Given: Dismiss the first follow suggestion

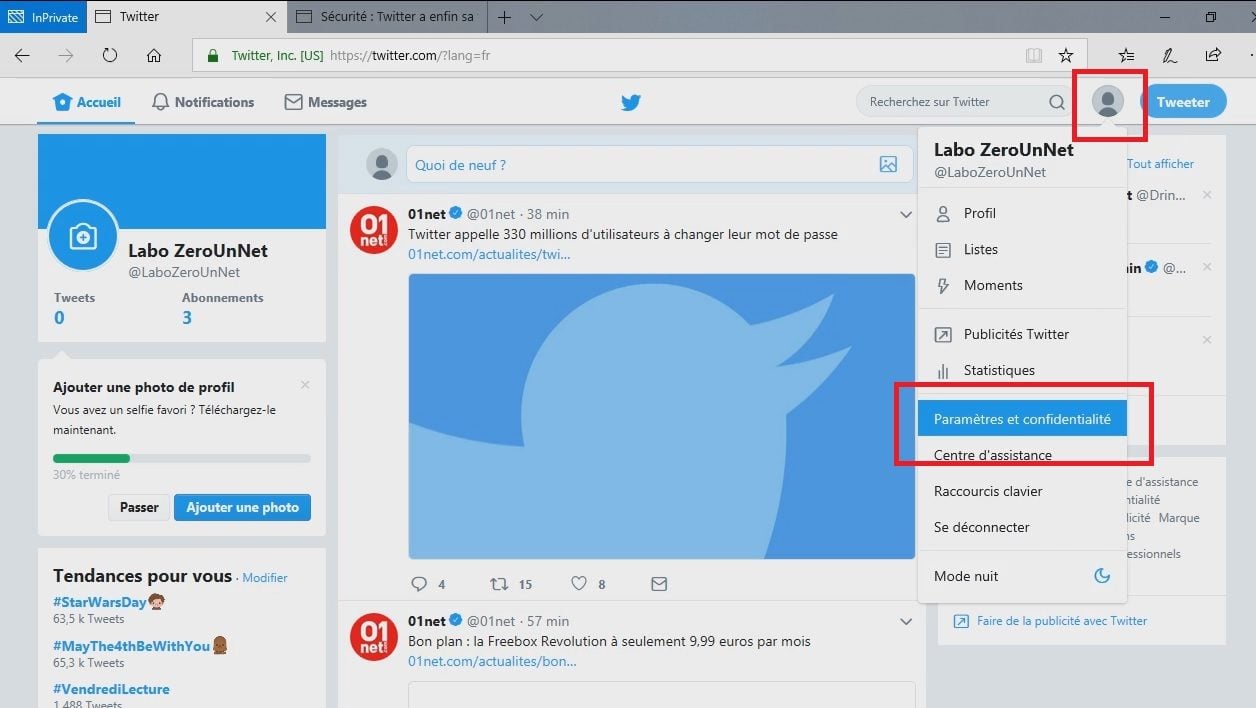Looking at the screenshot, I should pyautogui.click(x=1207, y=195).
